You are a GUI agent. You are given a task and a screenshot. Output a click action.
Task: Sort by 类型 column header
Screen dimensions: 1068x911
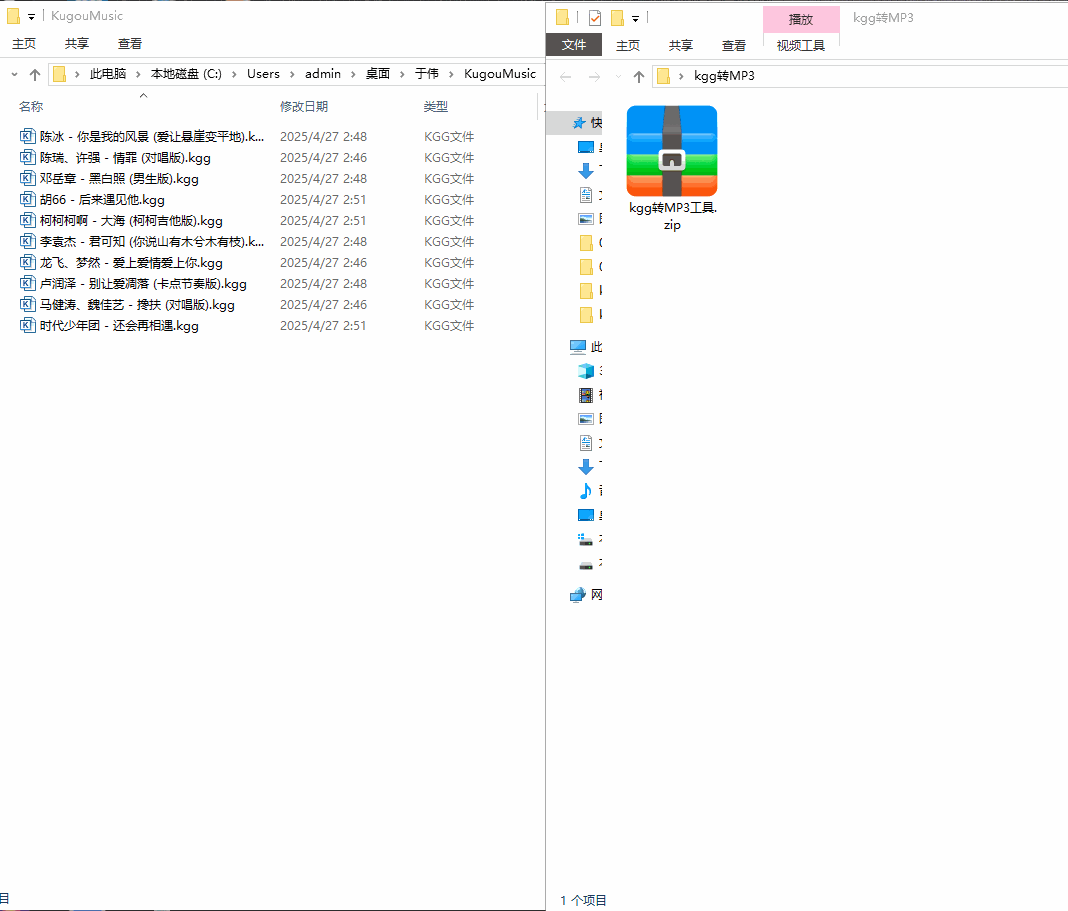436,106
